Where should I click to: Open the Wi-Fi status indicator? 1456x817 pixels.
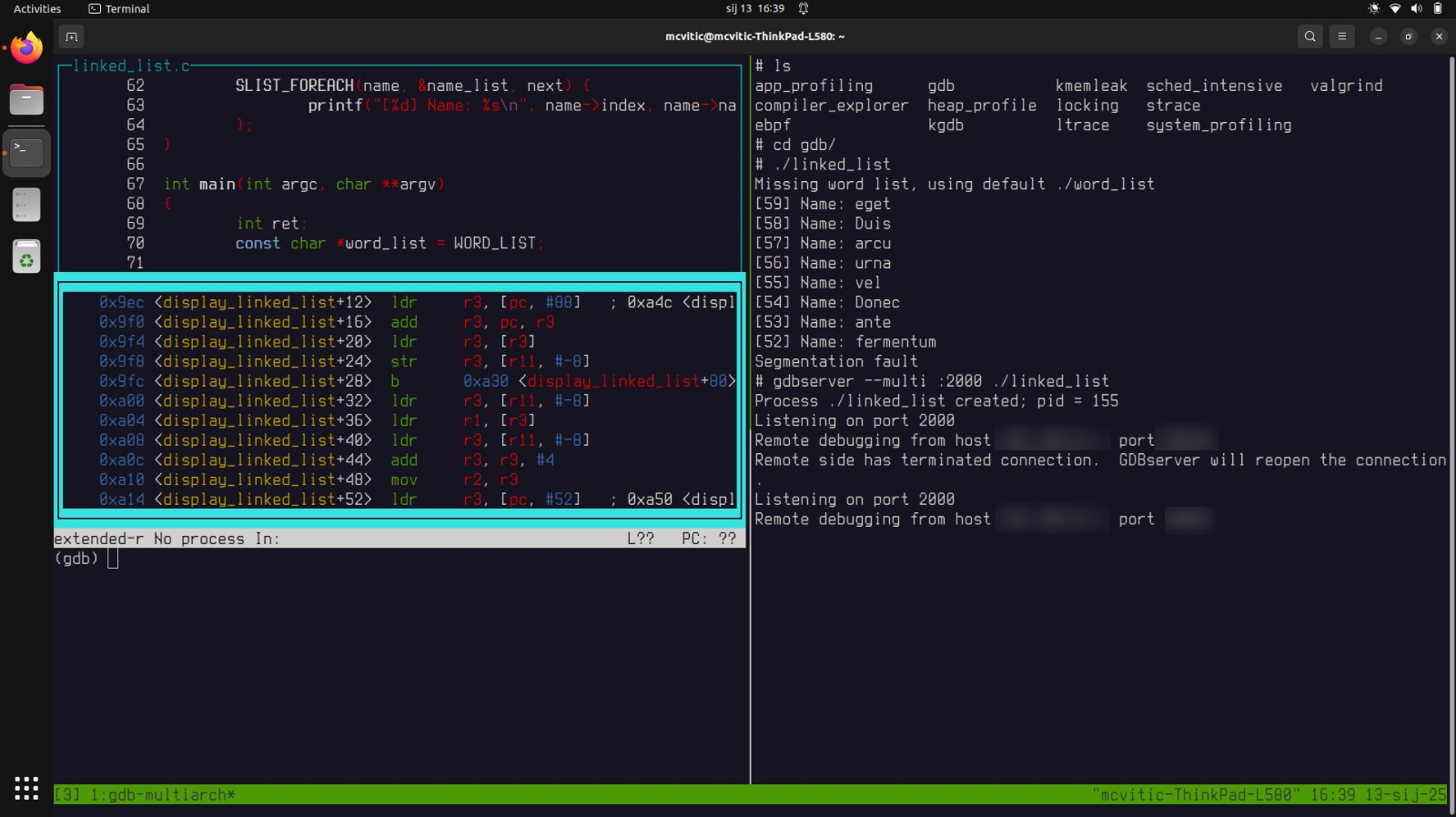pos(1395,8)
